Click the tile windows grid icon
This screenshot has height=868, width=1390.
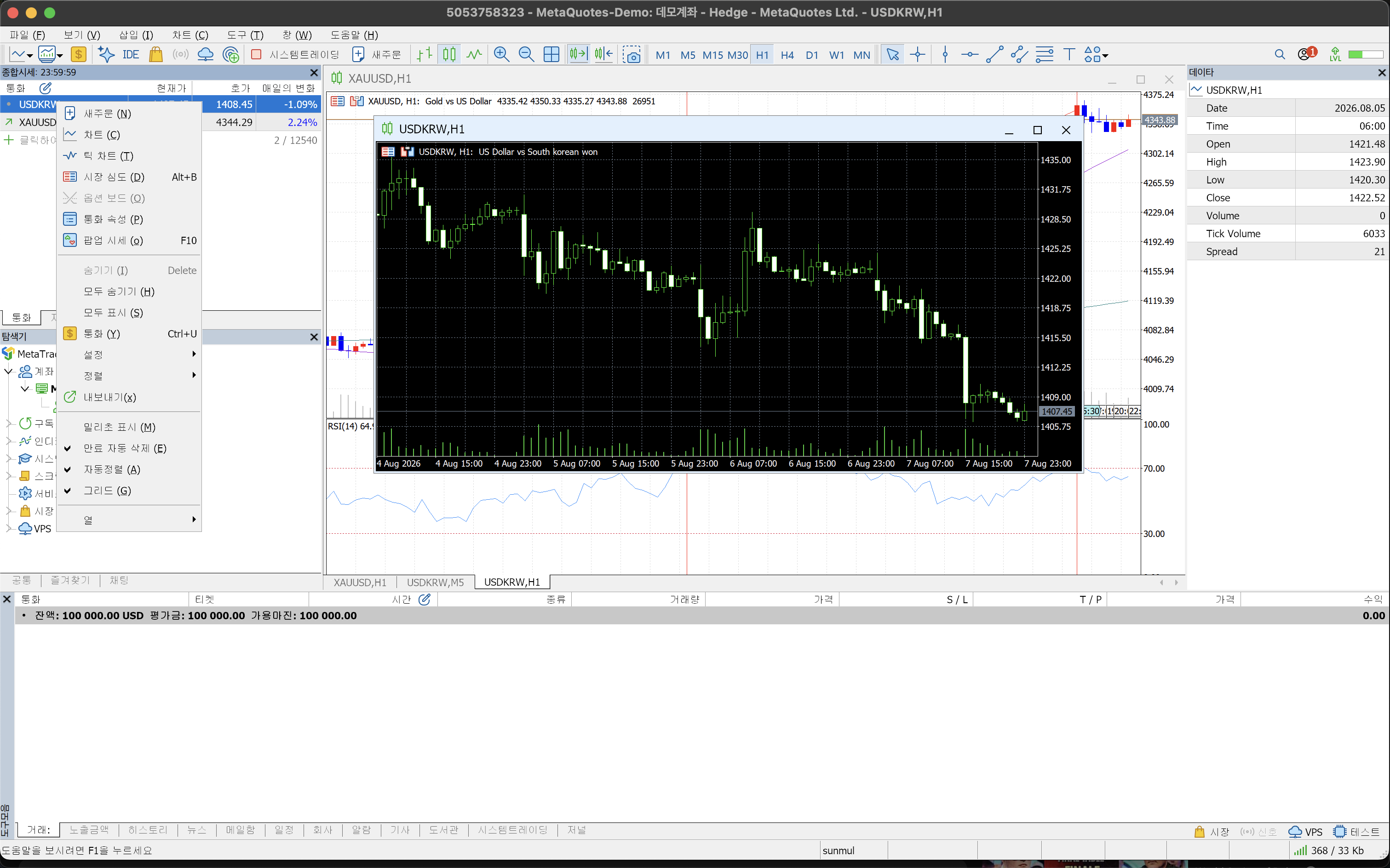tap(551, 55)
